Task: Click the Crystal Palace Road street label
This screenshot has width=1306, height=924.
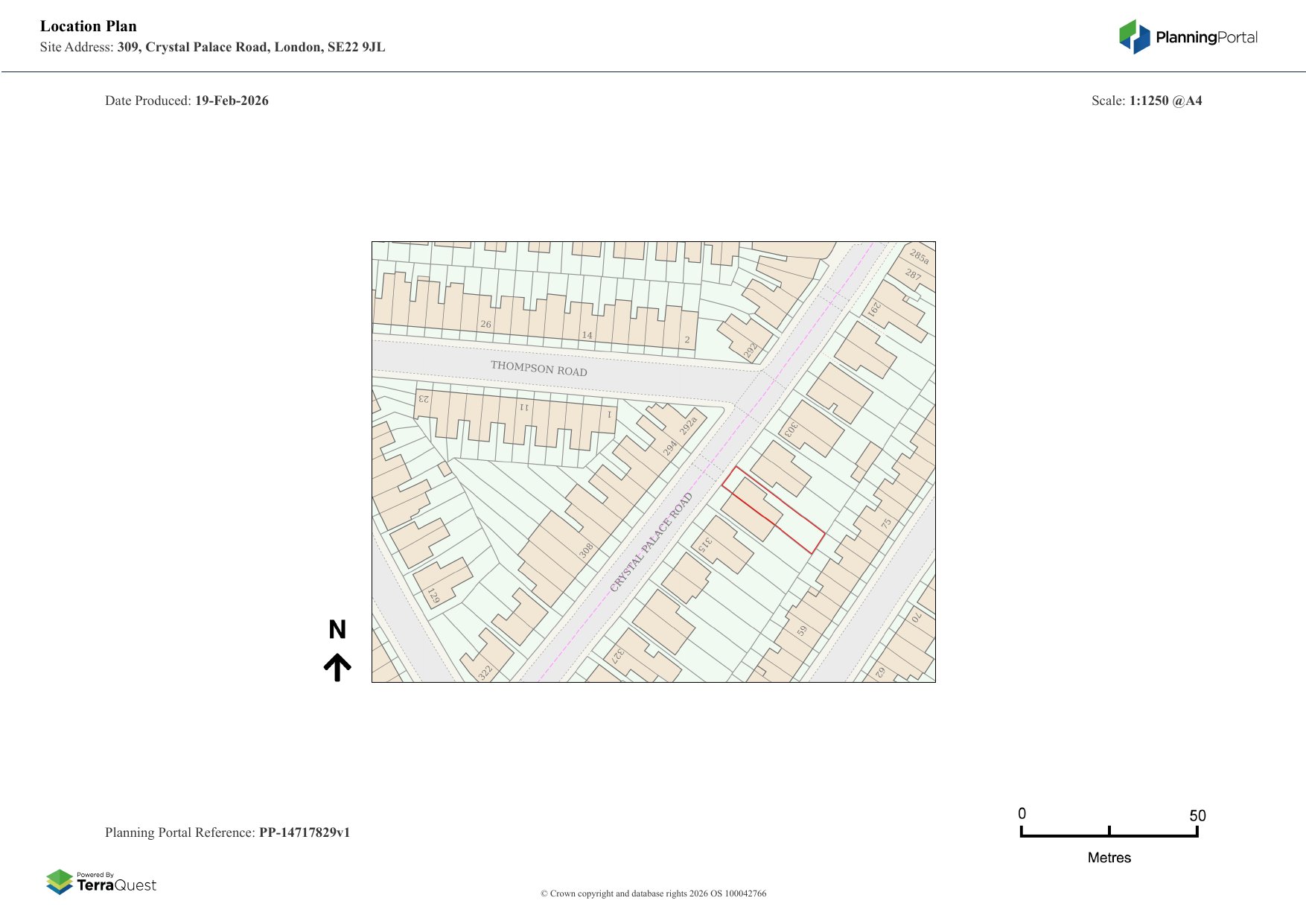Action: (x=651, y=542)
